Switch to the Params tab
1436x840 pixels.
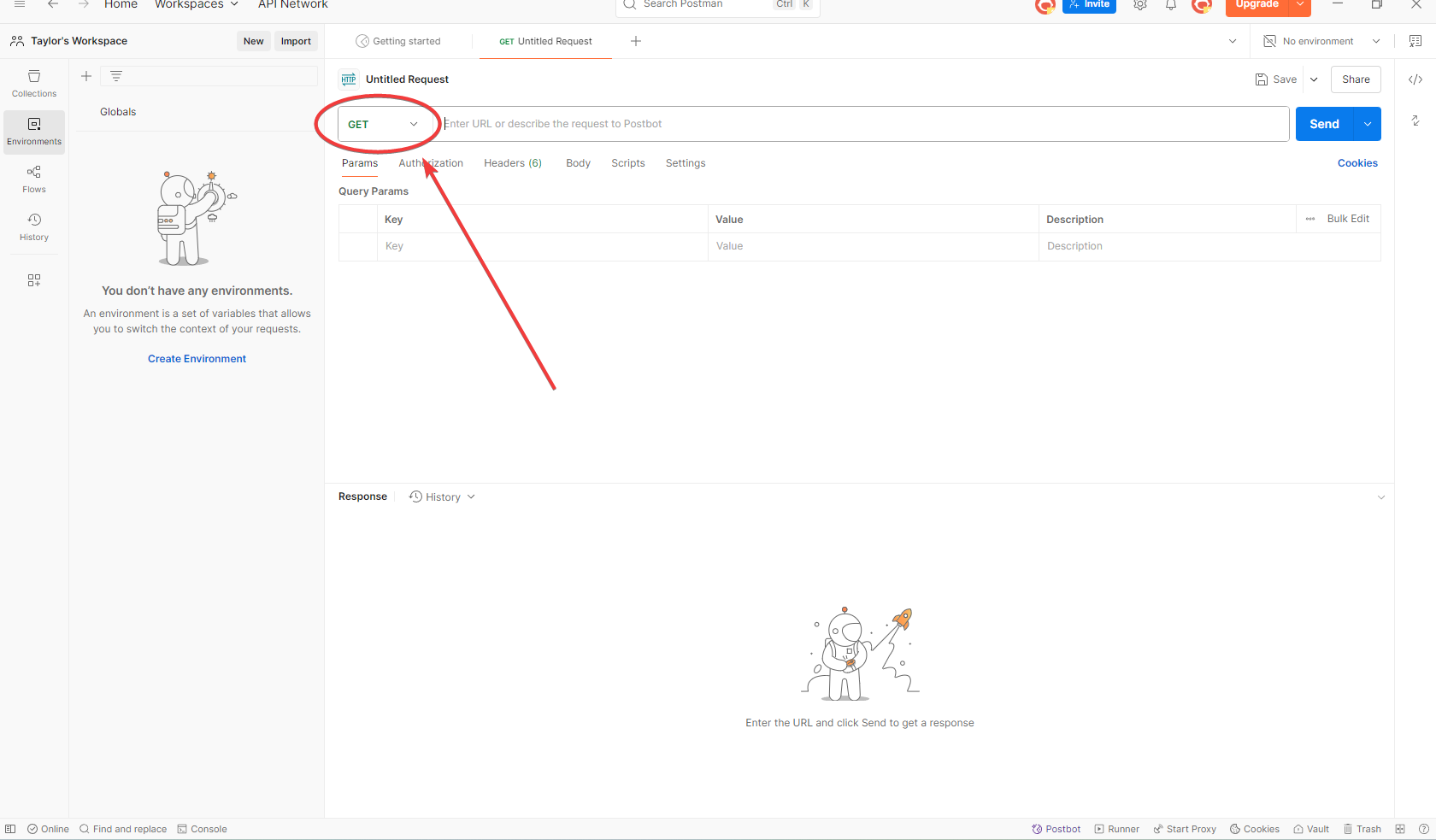point(360,163)
